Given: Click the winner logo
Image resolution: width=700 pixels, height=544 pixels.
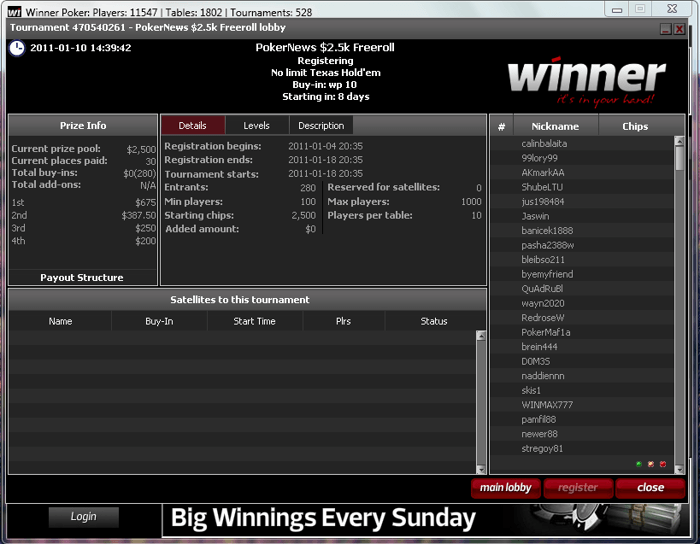Looking at the screenshot, I should pyautogui.click(x=587, y=81).
